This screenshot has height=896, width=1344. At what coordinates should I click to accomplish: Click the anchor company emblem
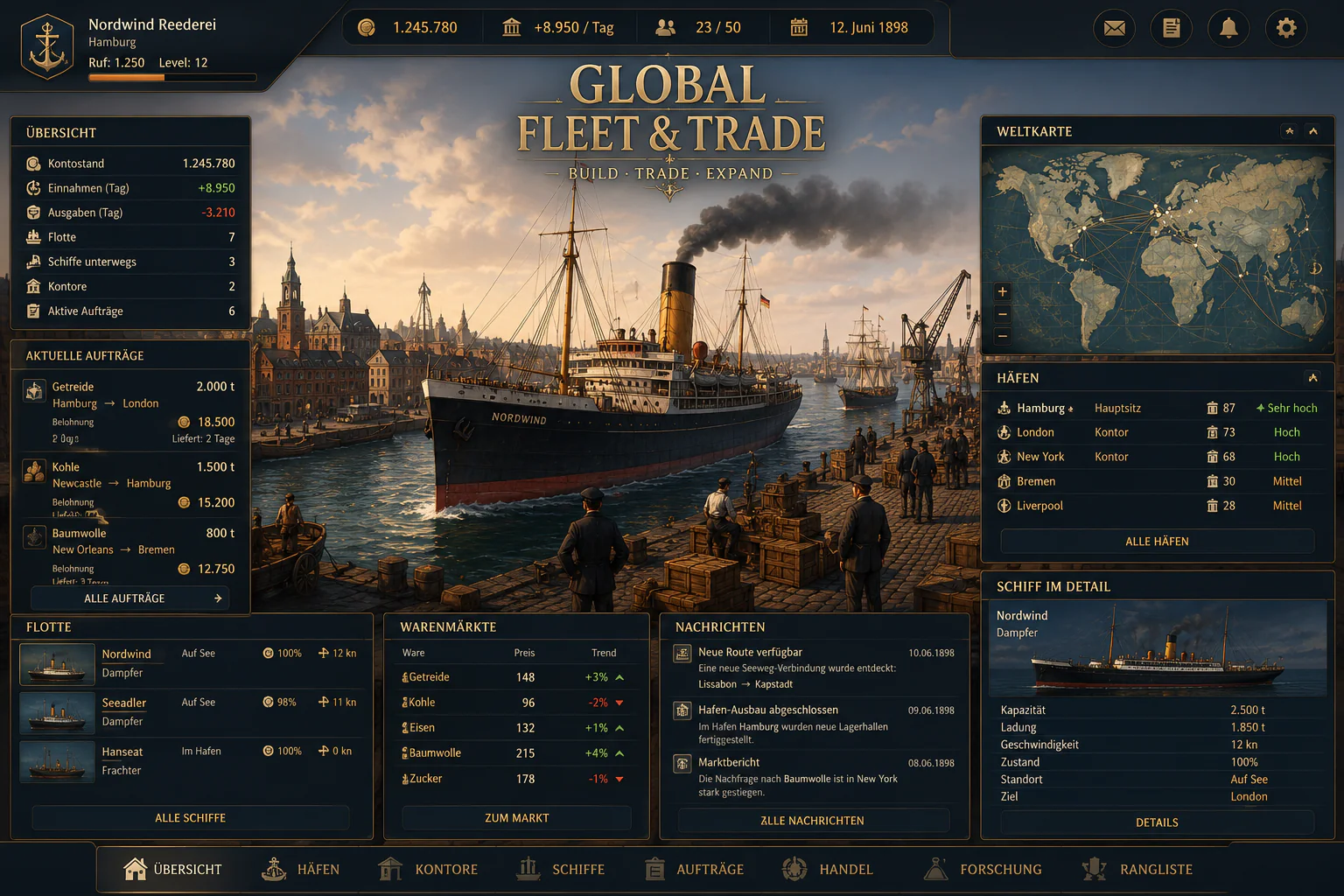[x=47, y=47]
